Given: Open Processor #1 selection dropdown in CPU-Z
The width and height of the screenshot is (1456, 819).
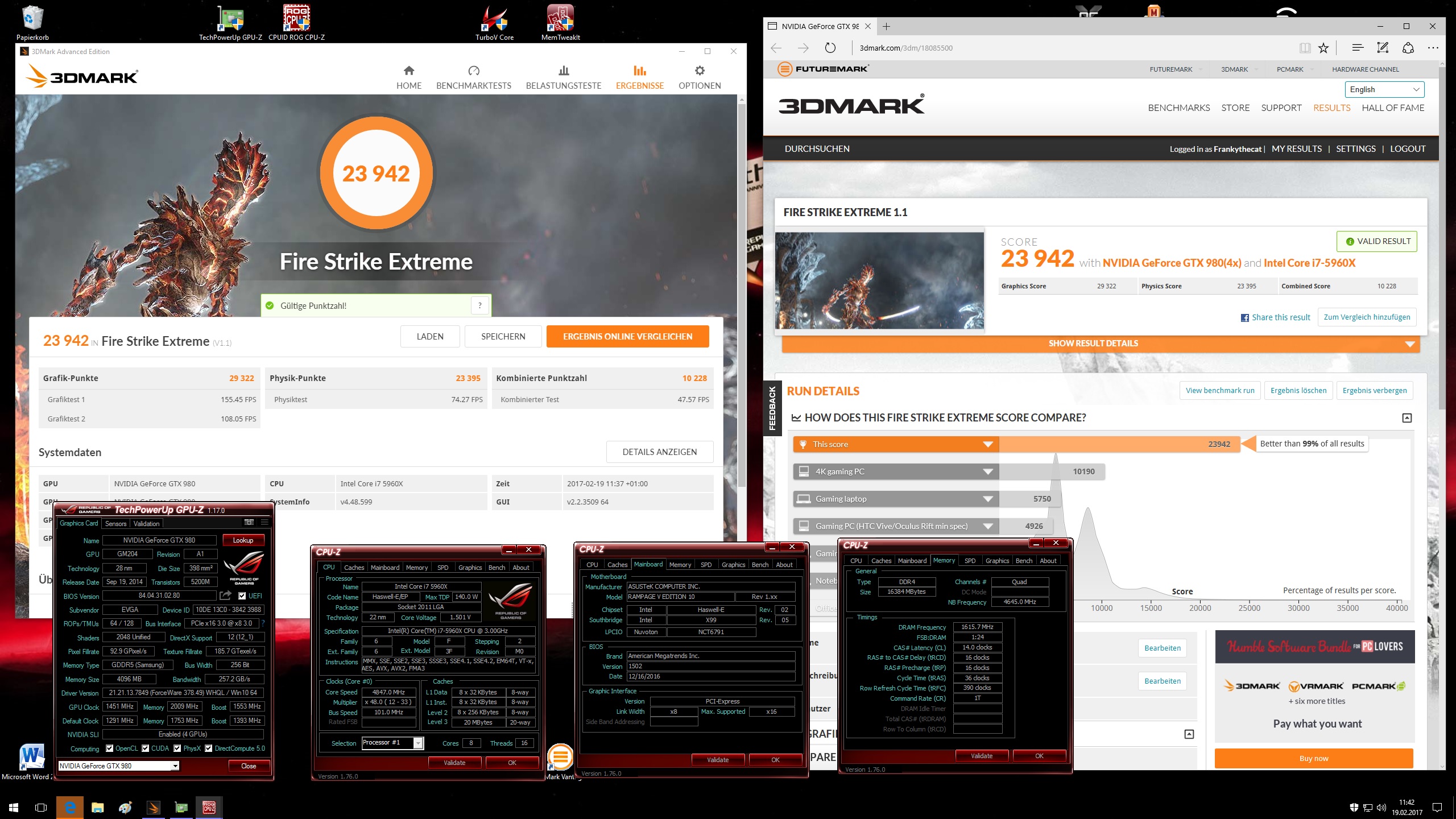Looking at the screenshot, I should point(393,743).
